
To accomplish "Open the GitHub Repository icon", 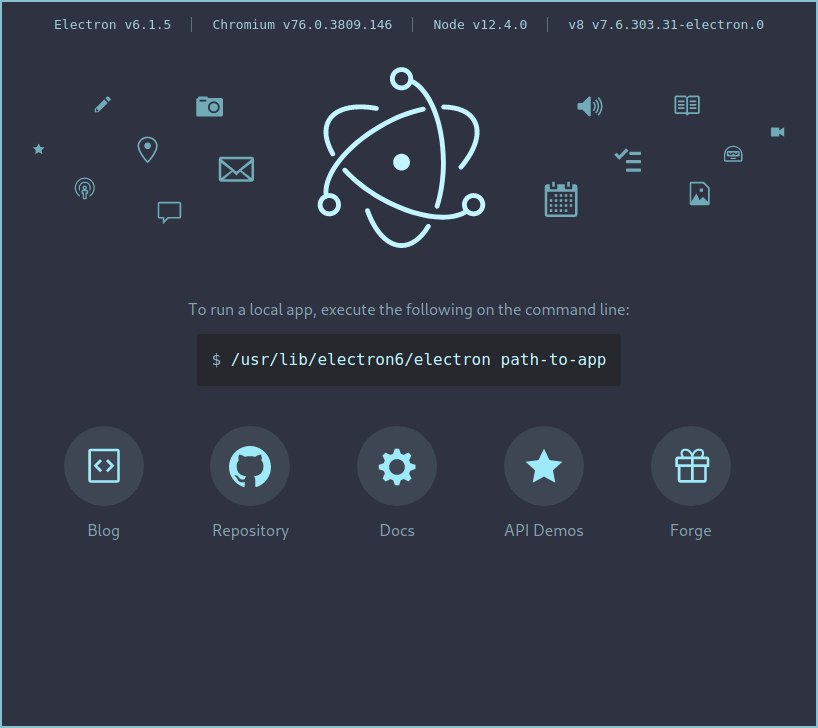I will pos(250,466).
